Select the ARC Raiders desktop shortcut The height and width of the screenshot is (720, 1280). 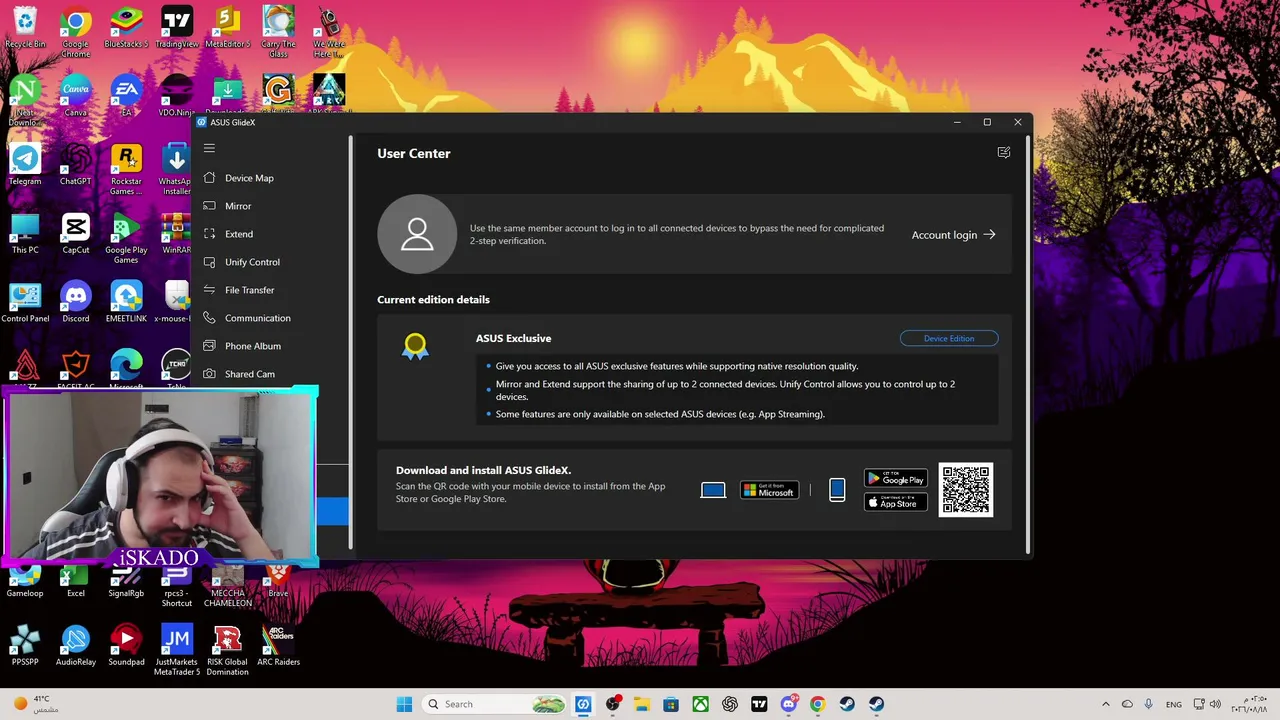click(278, 645)
